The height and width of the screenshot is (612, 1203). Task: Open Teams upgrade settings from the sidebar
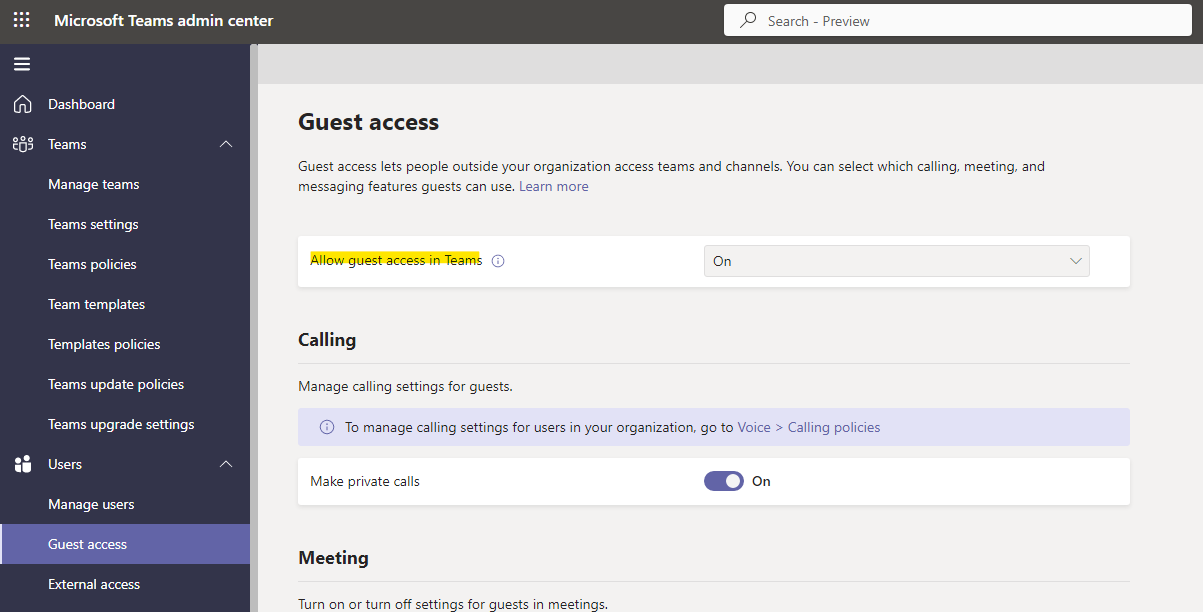click(x=121, y=423)
